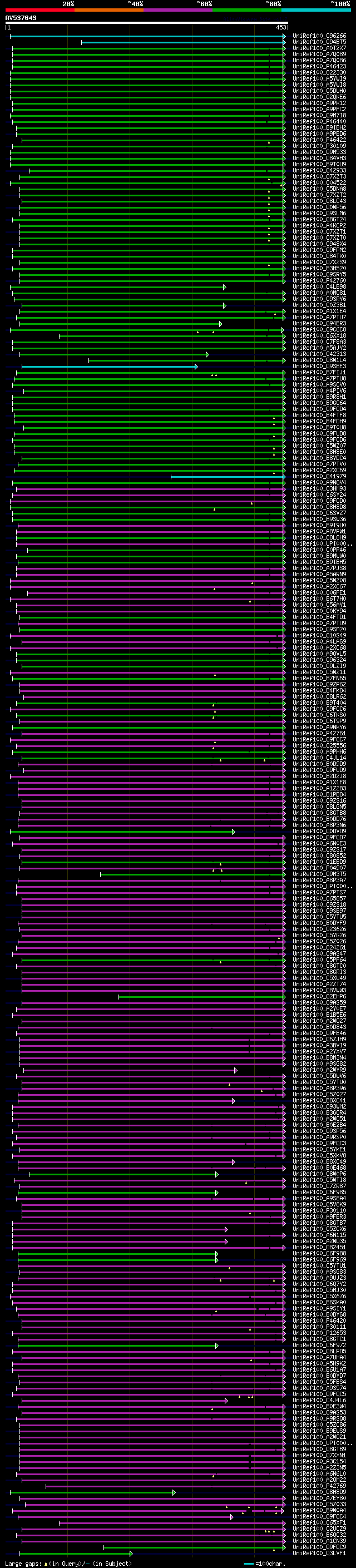
Task: Click the UniRef100_O22330 label
Action: 319,72
